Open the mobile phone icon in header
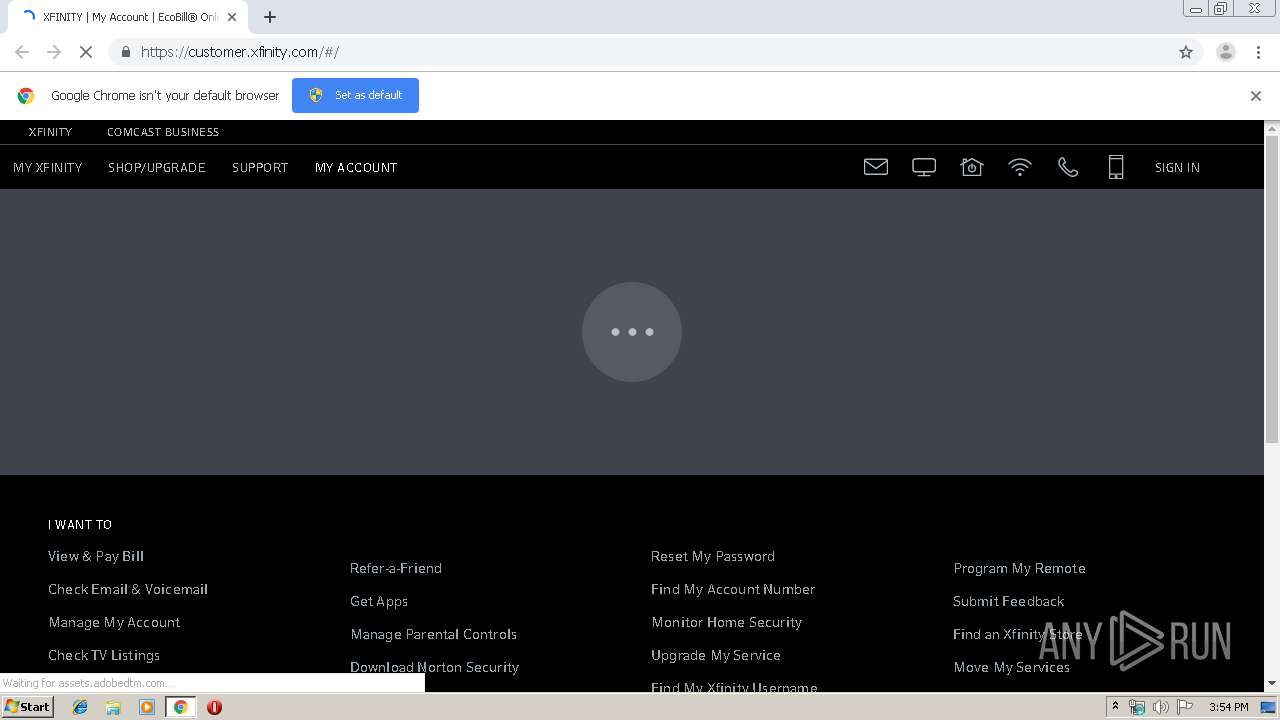 click(x=1116, y=167)
